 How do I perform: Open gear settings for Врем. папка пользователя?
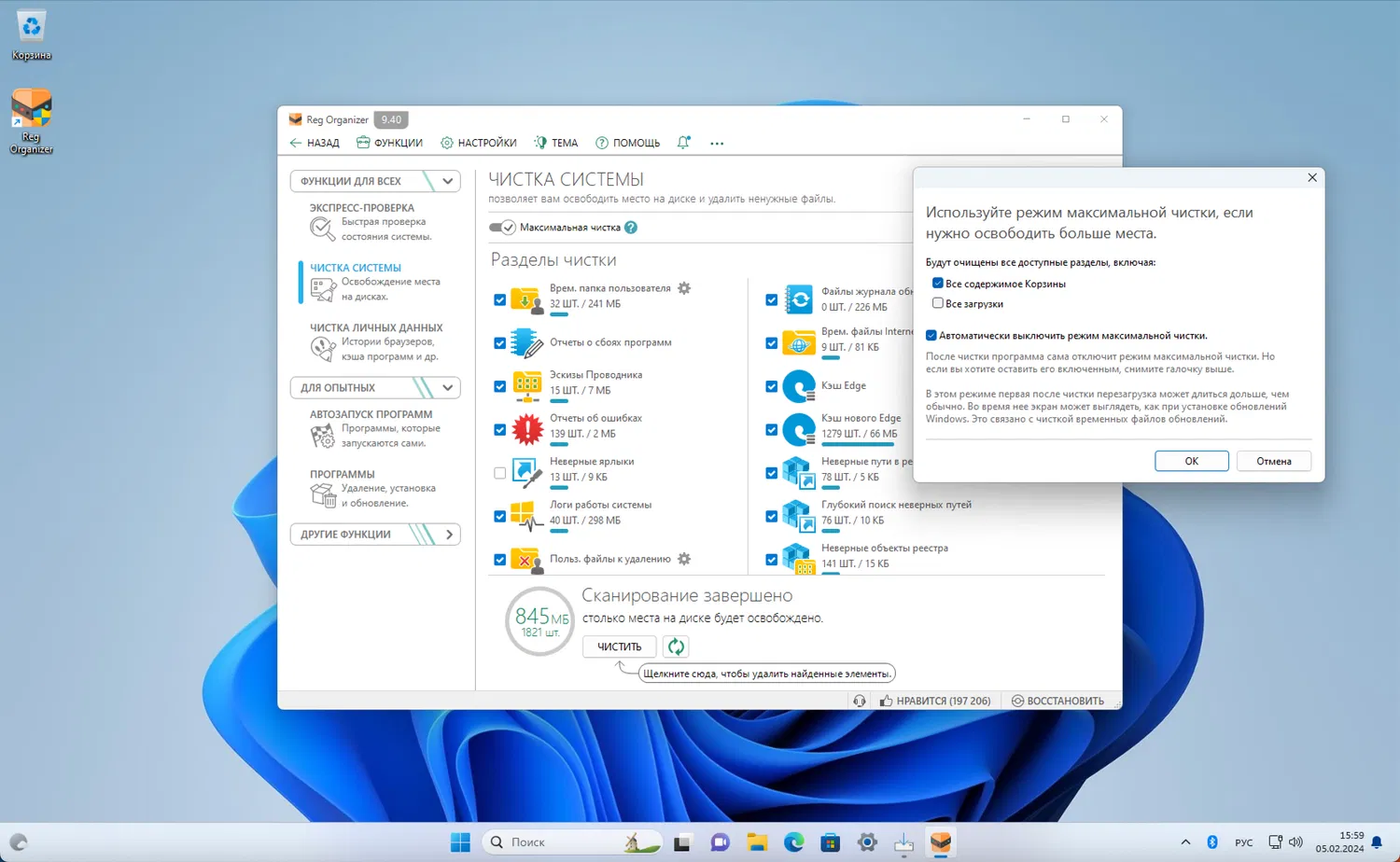point(684,288)
